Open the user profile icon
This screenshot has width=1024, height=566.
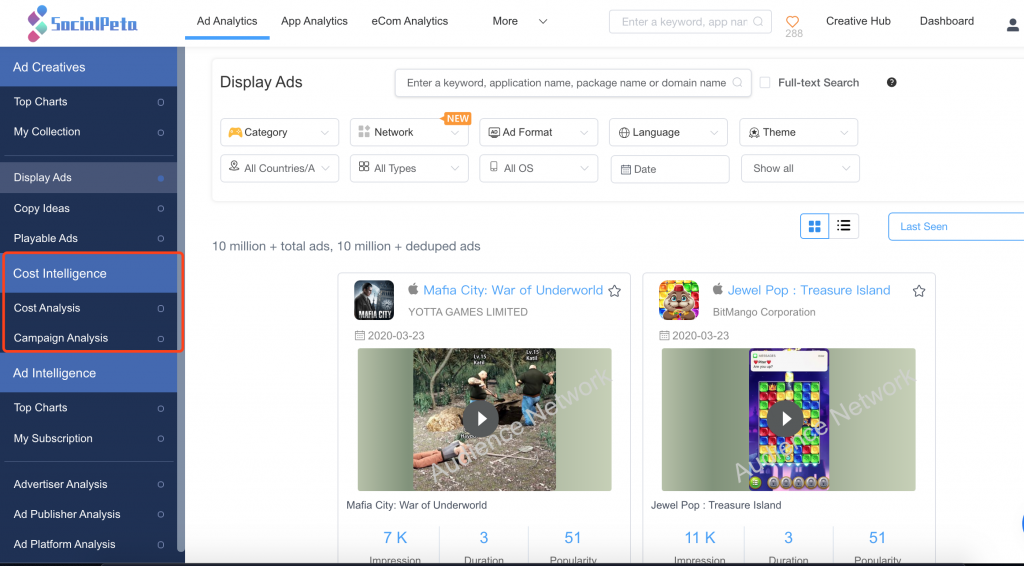1012,25
